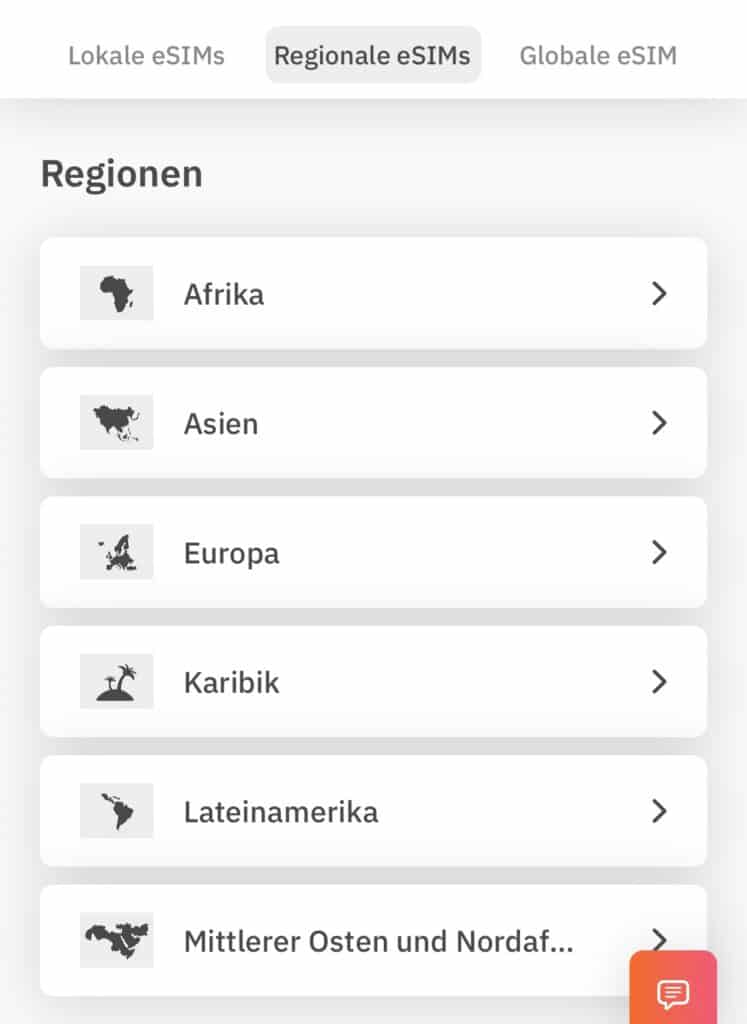Tap the Europe map icon
This screenshot has height=1024, width=747.
tap(116, 552)
